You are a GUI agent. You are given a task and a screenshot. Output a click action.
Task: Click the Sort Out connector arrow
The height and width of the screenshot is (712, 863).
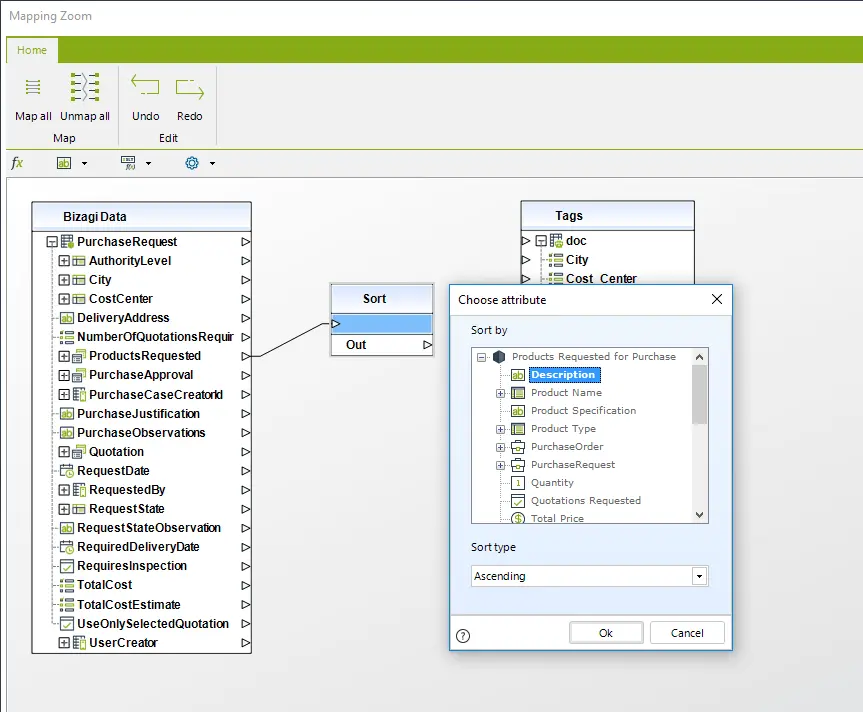point(427,344)
